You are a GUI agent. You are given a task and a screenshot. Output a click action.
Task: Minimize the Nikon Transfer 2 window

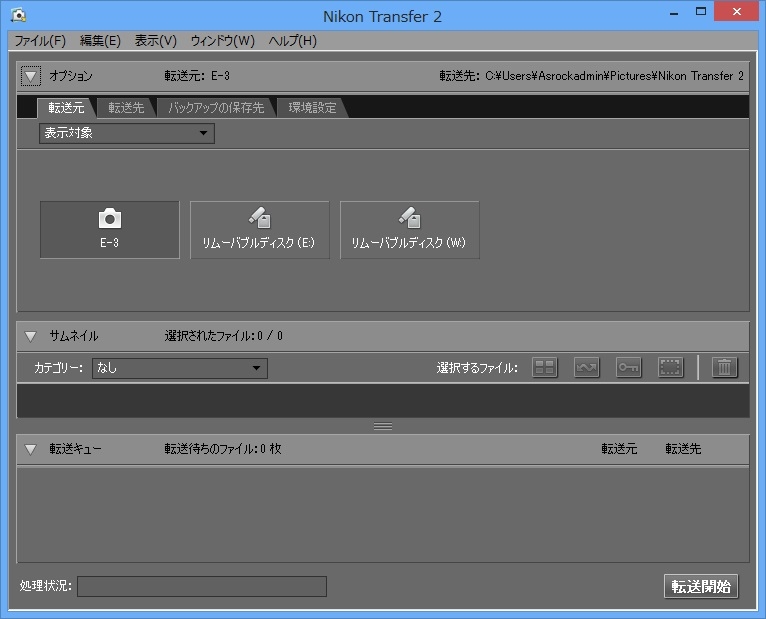tap(674, 13)
